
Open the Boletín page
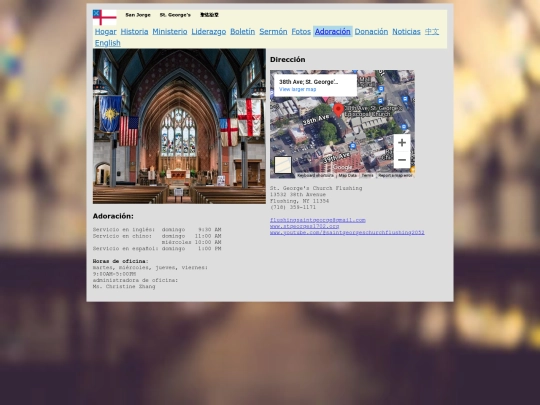[243, 32]
